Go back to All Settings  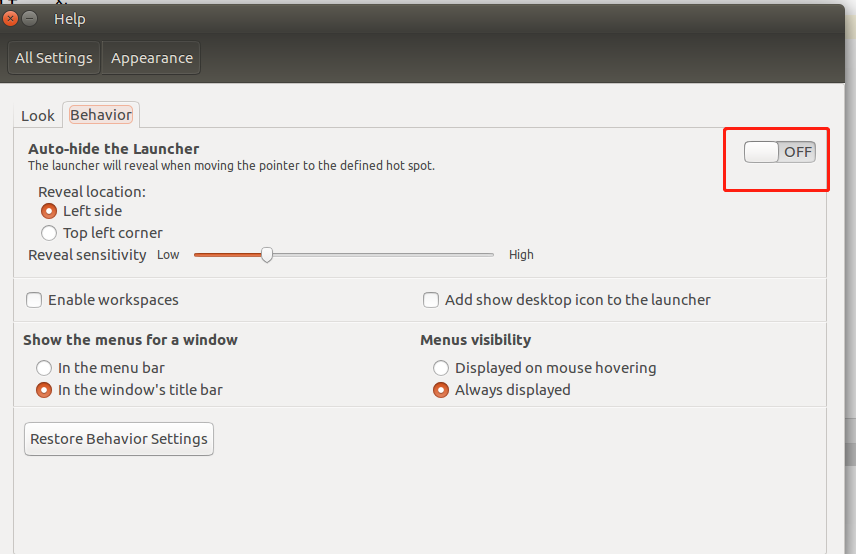point(54,58)
